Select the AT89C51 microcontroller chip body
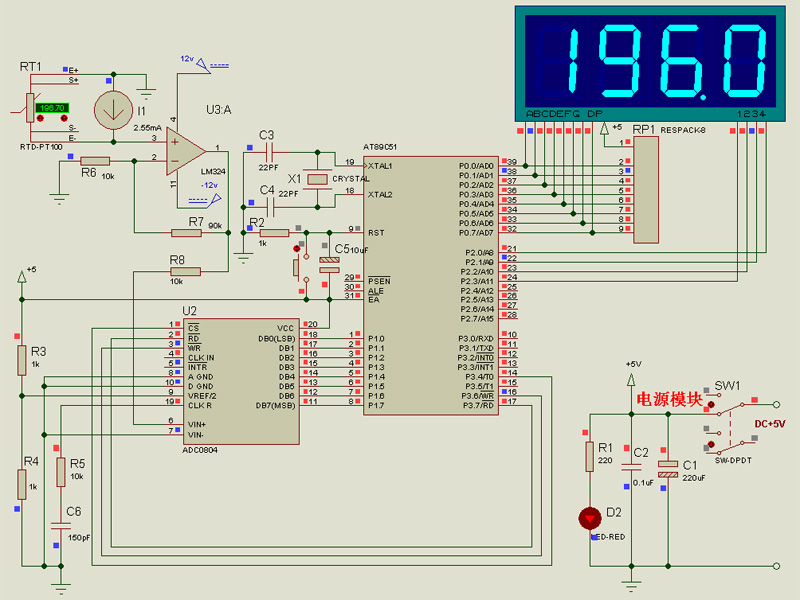The width and height of the screenshot is (800, 600). [431, 286]
